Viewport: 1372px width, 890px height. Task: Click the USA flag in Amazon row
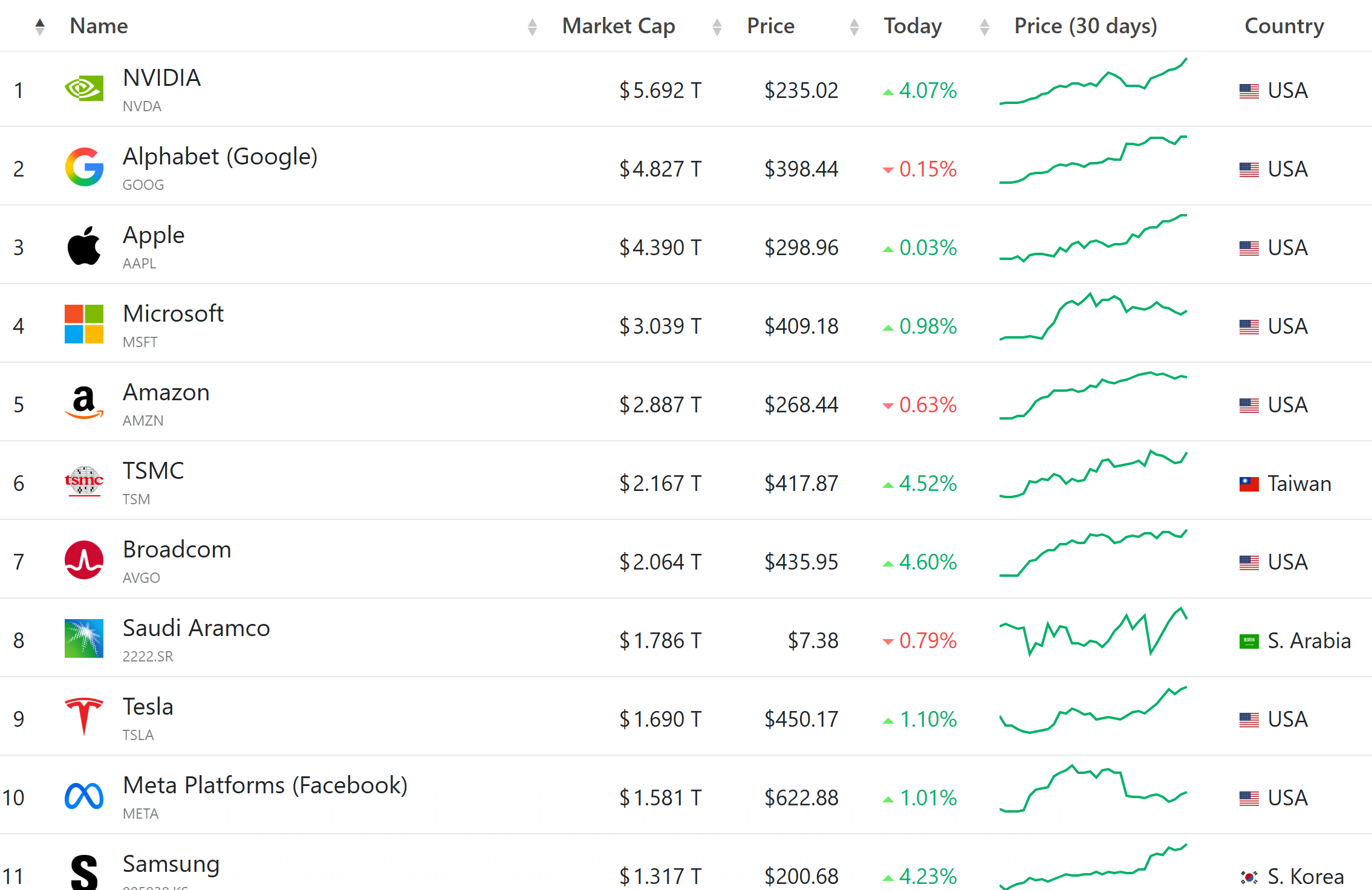[x=1249, y=405]
